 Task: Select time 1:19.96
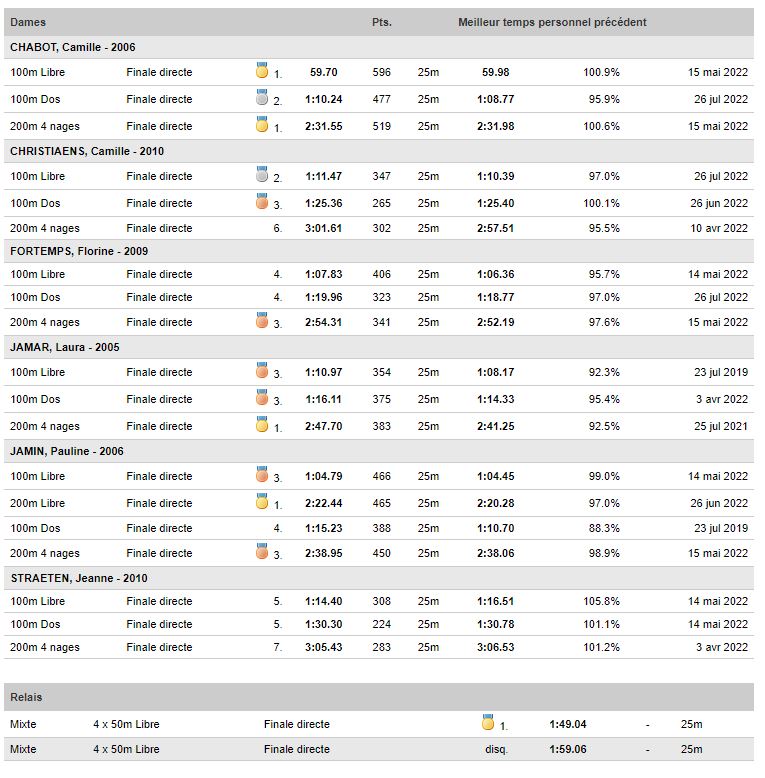(x=323, y=297)
